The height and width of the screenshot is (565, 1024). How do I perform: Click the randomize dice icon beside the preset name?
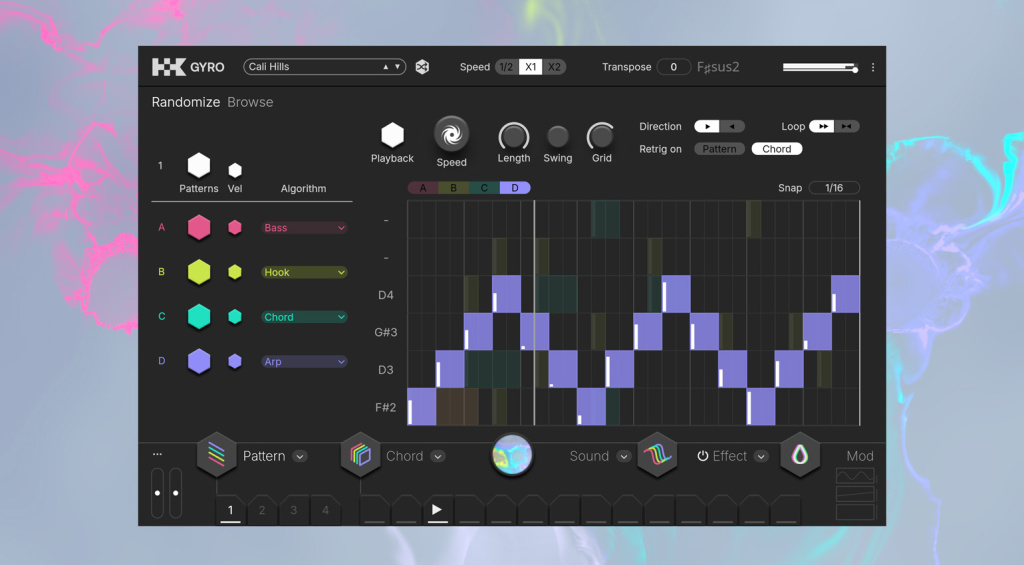(422, 67)
